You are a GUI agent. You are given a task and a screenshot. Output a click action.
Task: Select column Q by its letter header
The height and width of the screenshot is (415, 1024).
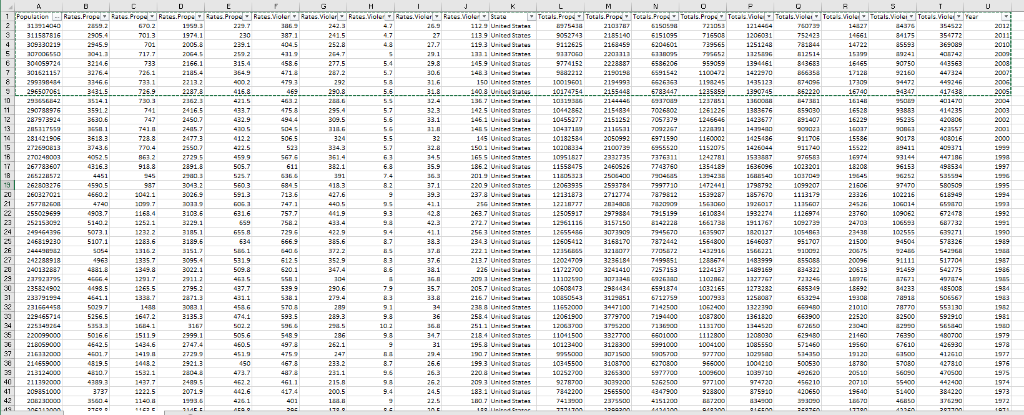tap(798, 5)
